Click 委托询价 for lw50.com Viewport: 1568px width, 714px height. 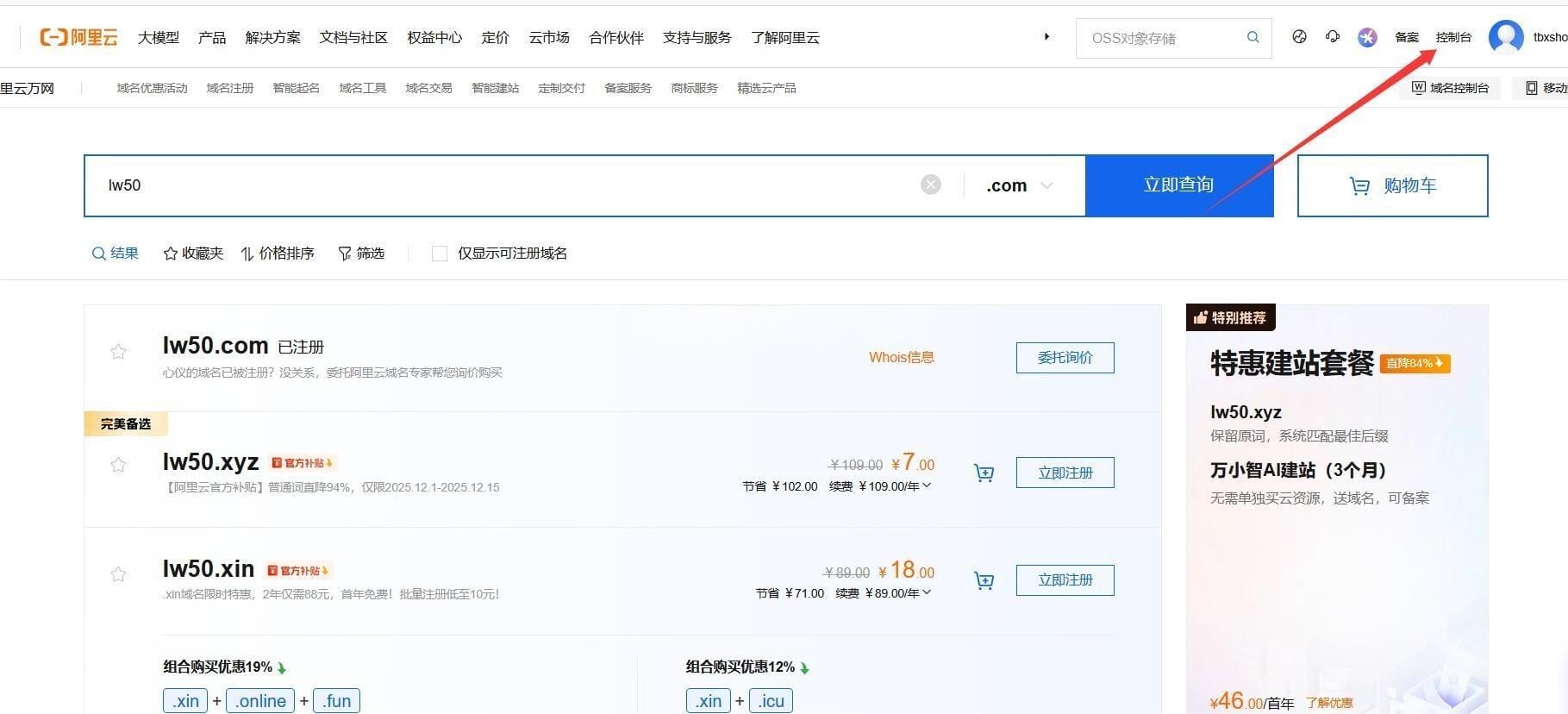tap(1065, 358)
